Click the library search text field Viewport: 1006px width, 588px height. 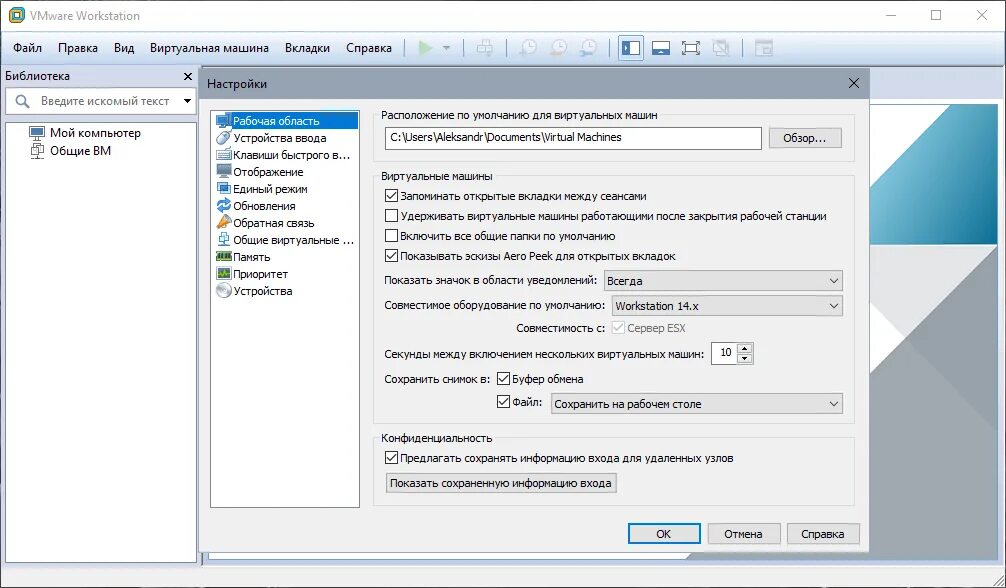click(106, 101)
